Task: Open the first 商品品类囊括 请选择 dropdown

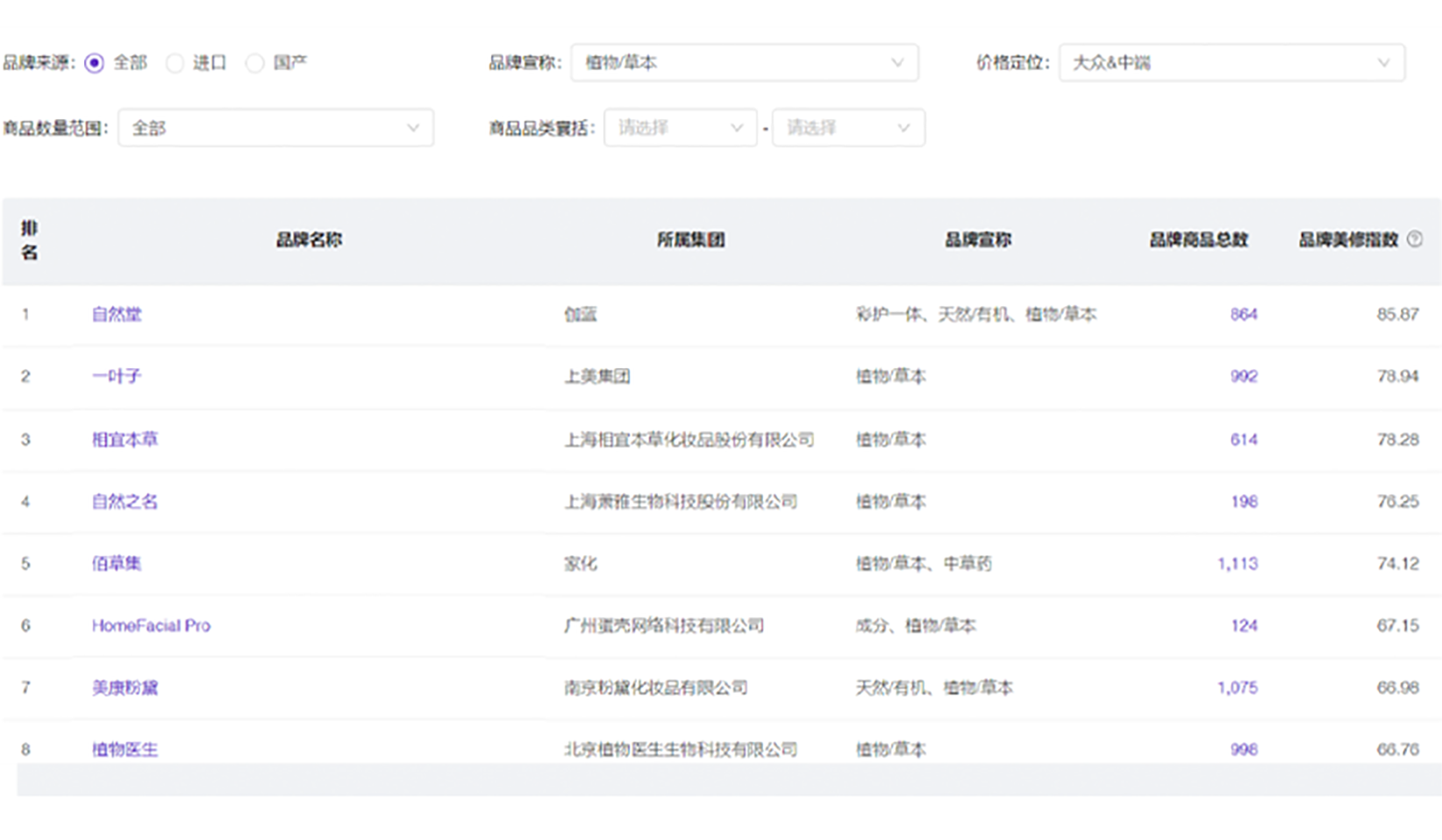Action: (x=680, y=128)
